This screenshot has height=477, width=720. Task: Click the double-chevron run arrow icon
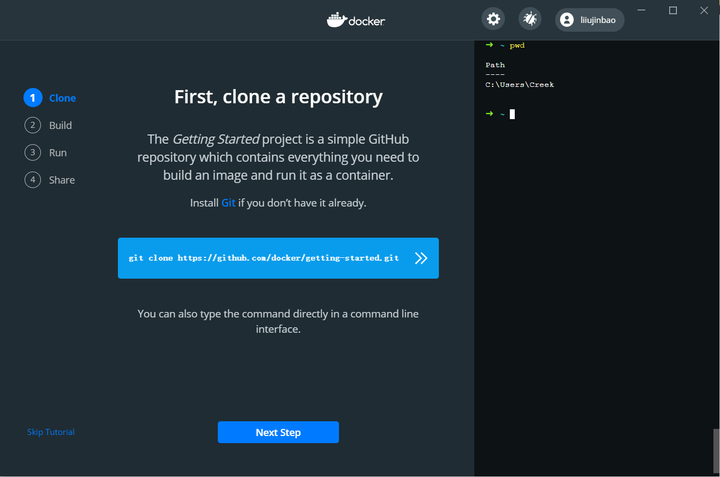click(421, 258)
